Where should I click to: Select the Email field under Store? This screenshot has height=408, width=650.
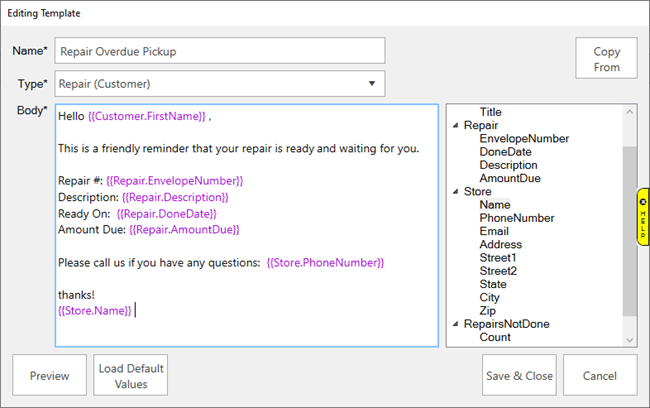[495, 231]
